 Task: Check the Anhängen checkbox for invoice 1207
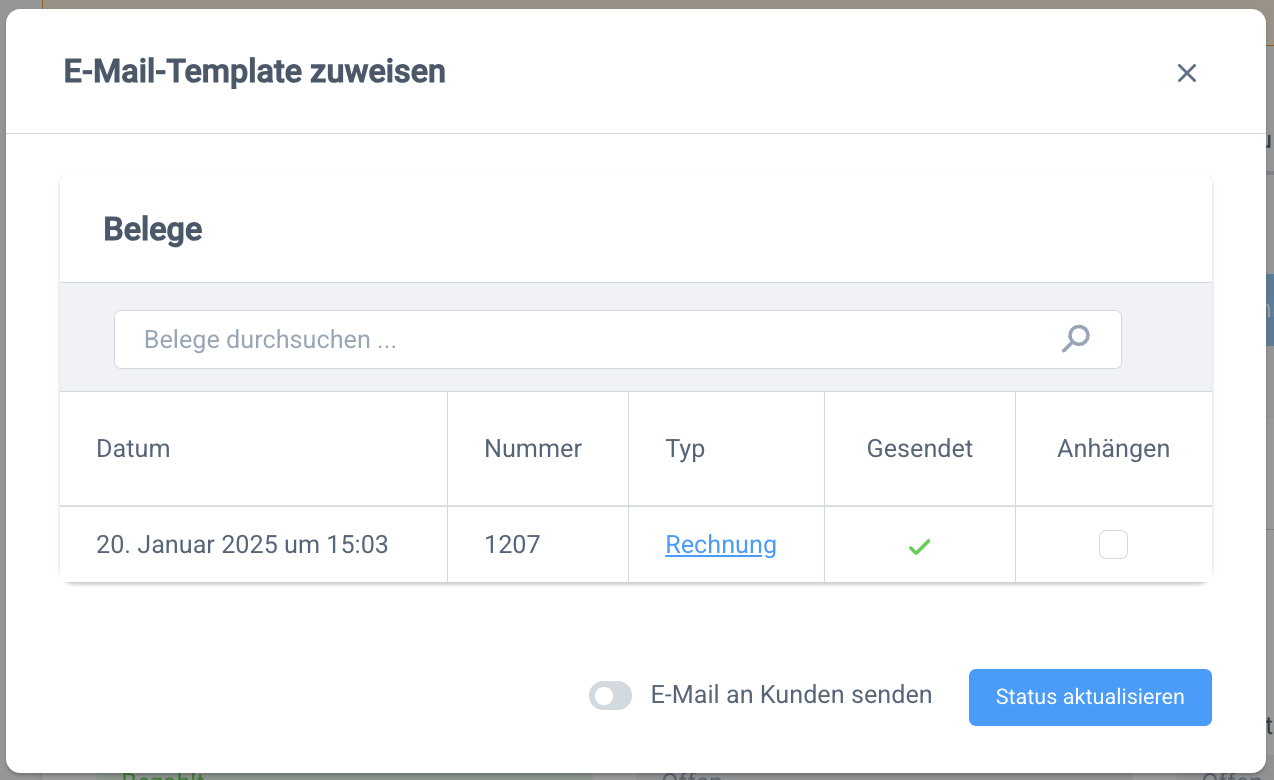[1113, 545]
